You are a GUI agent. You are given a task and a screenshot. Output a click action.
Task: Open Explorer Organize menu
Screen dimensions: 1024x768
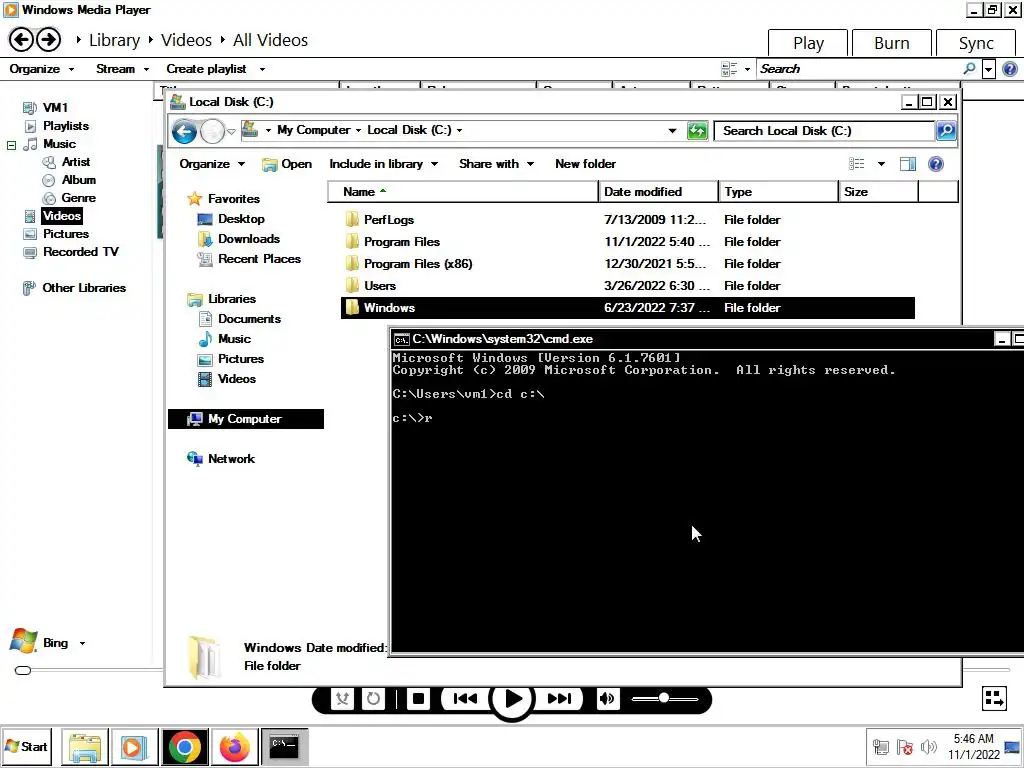coord(212,164)
